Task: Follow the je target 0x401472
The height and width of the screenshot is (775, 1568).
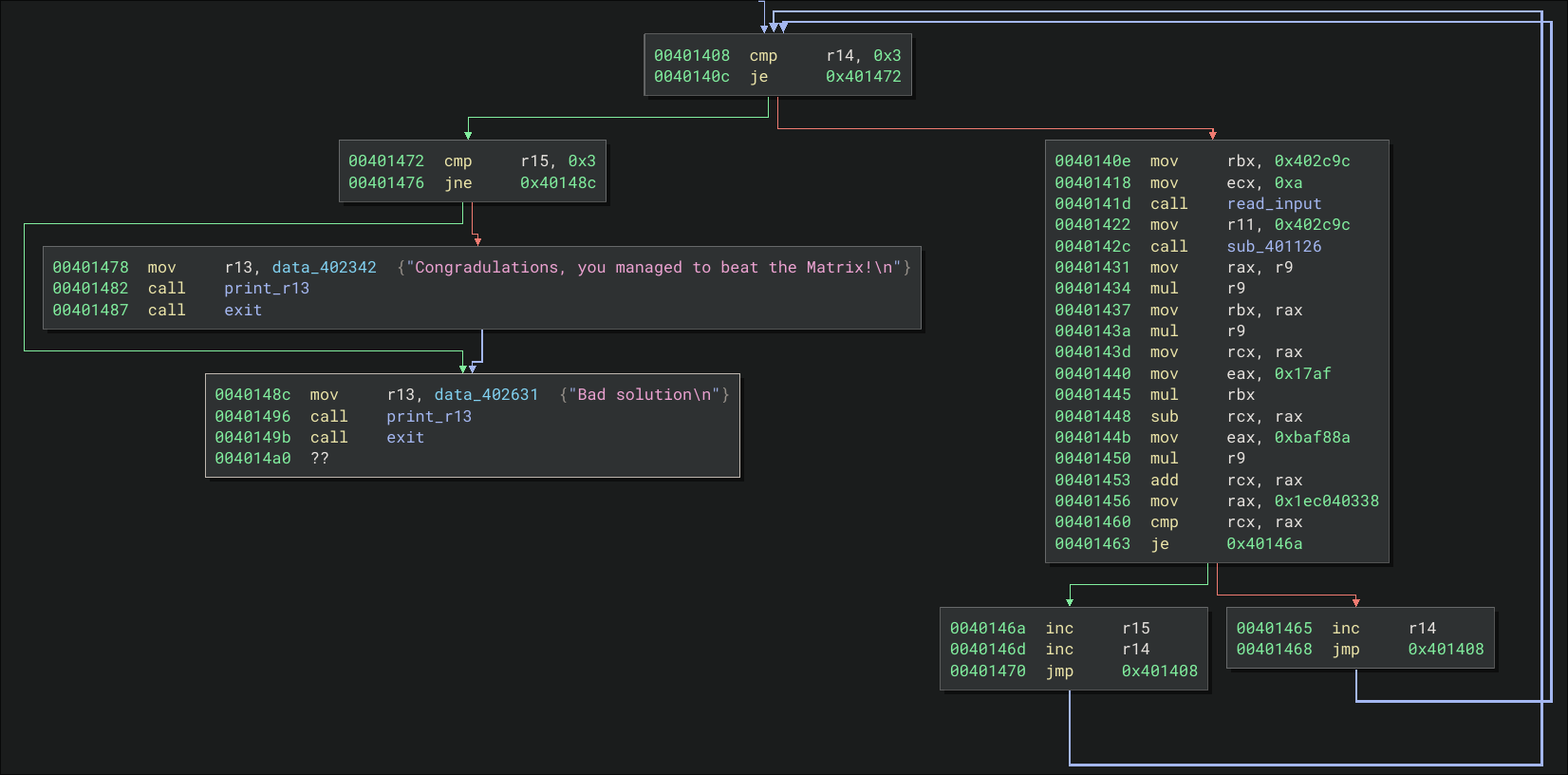Action: [863, 77]
